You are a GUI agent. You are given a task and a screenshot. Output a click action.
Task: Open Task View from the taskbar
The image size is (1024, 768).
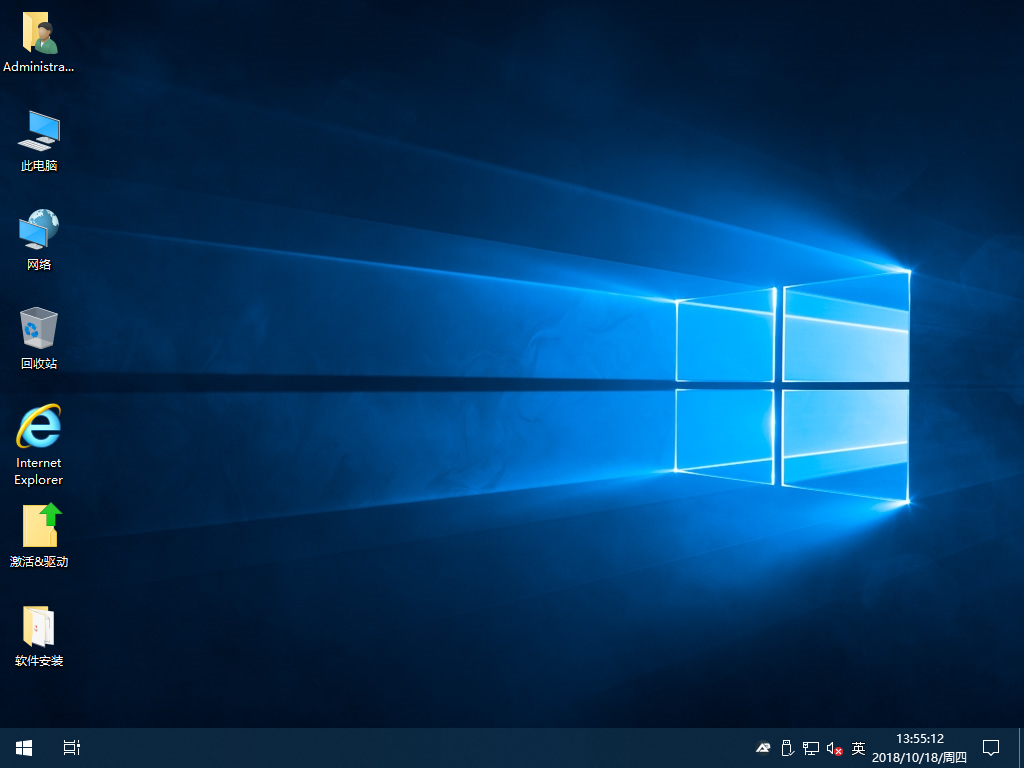click(x=72, y=747)
